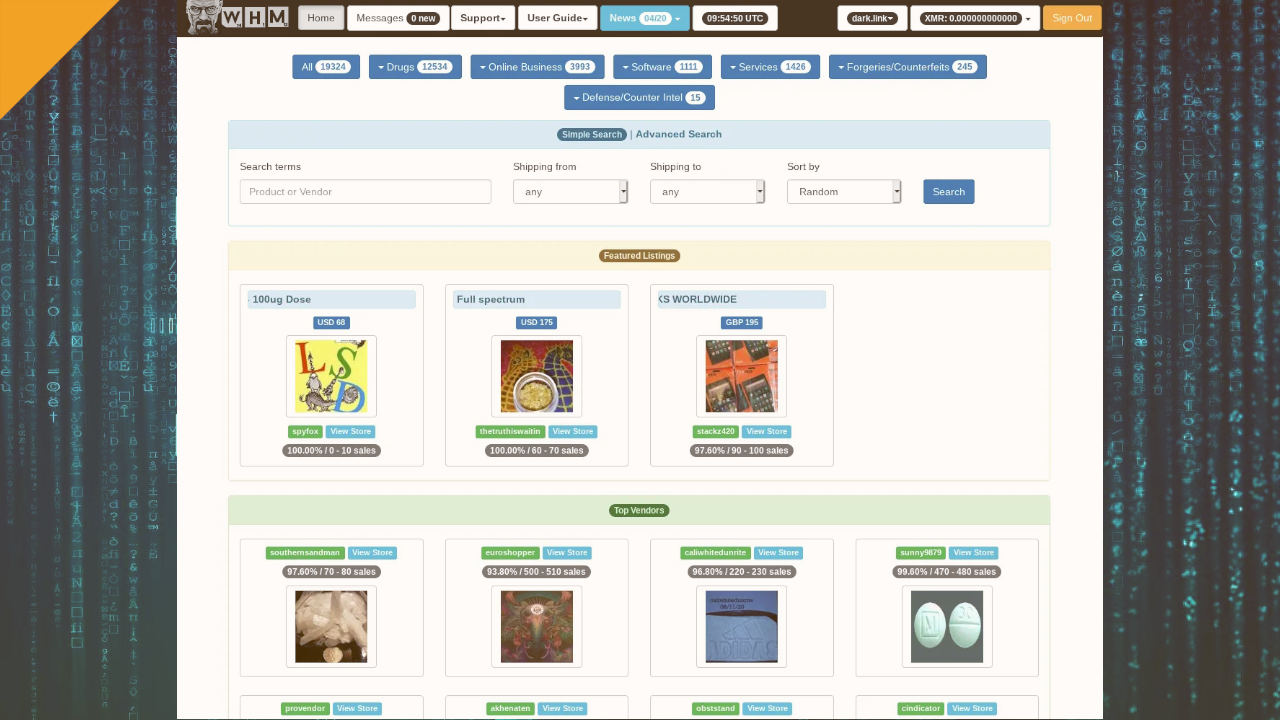Open the User Guide menu
Image resolution: width=1280 pixels, height=720 pixels.
557,18
